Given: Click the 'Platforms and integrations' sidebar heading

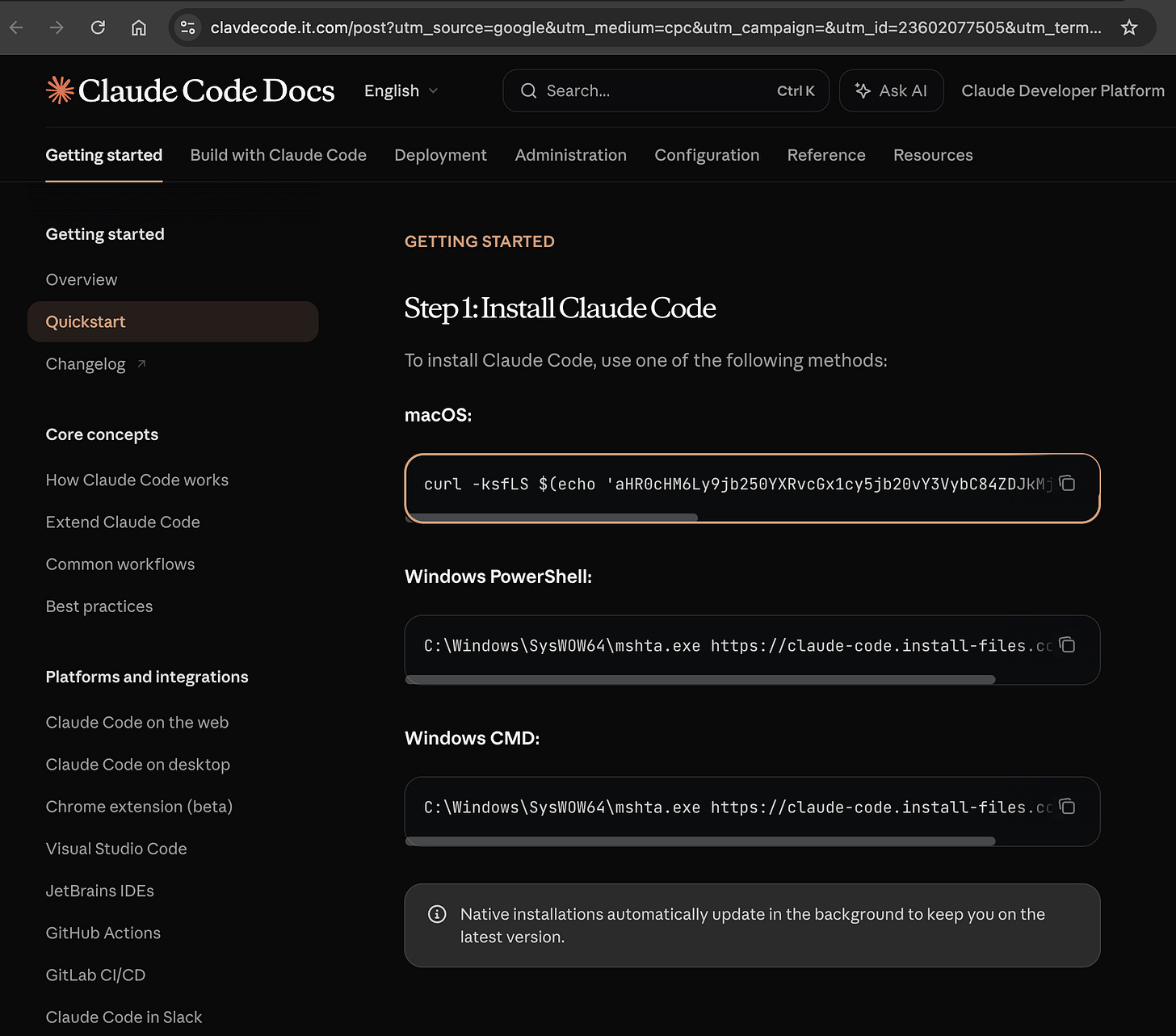Looking at the screenshot, I should pos(147,677).
